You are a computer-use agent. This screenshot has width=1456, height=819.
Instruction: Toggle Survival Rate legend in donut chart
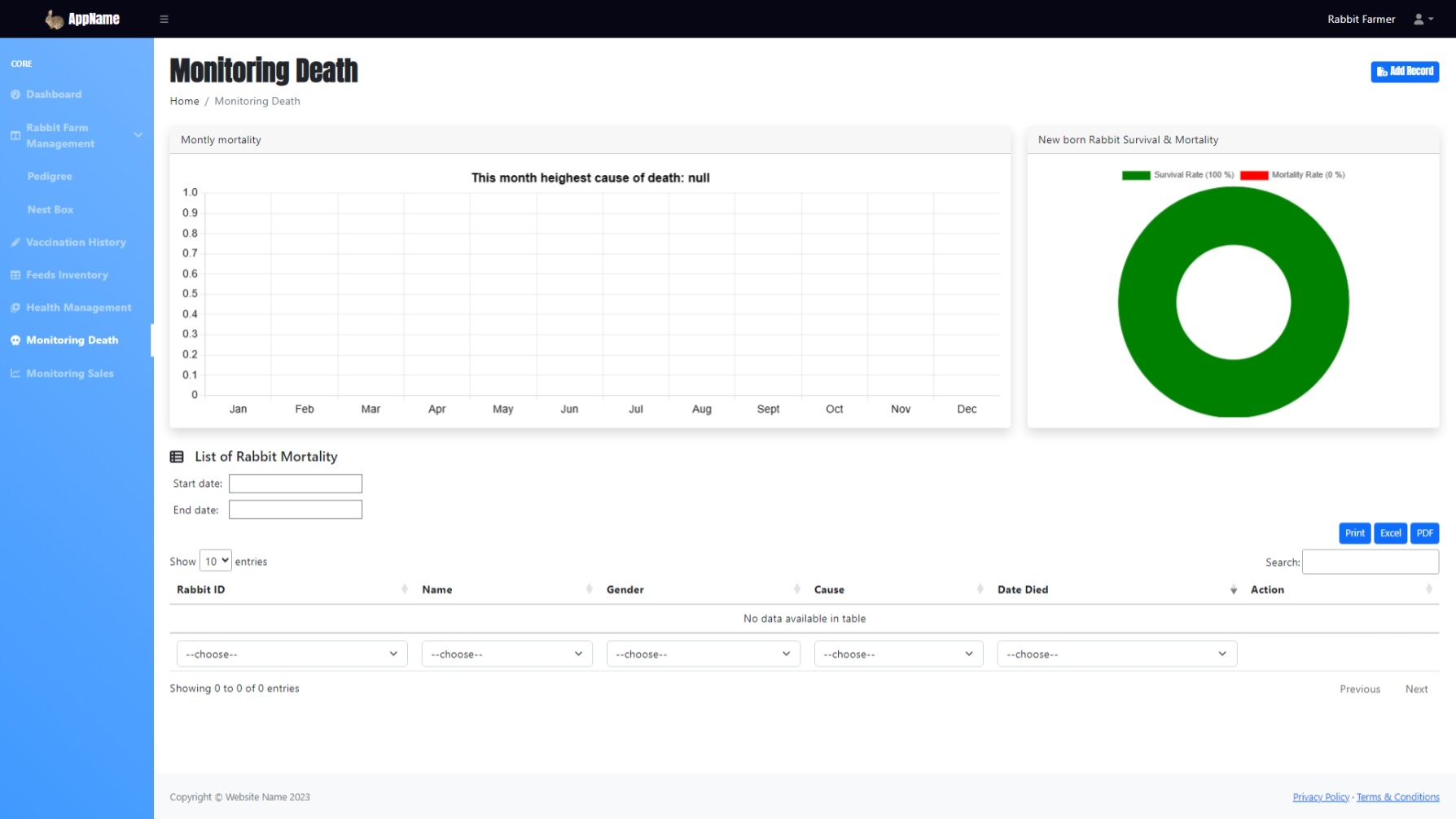(1178, 175)
